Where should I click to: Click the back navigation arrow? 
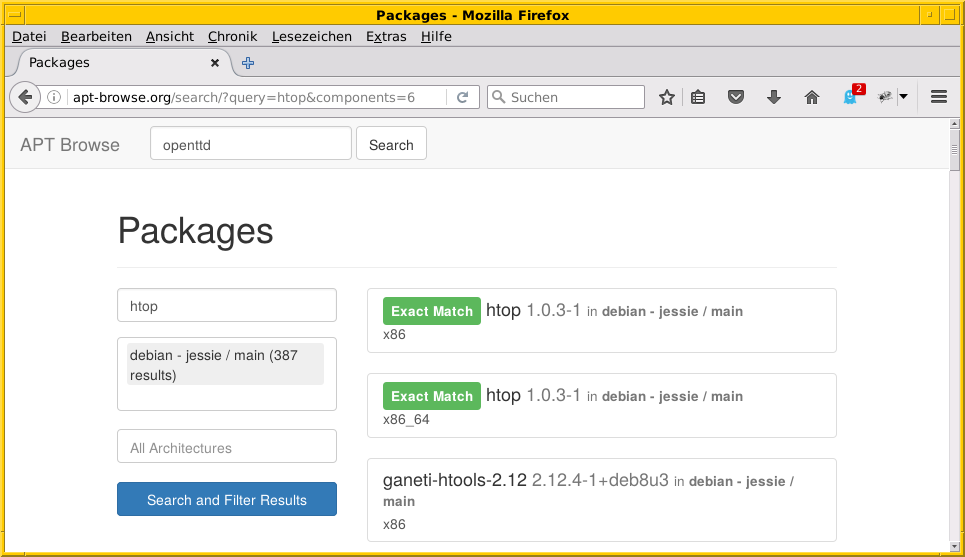click(25, 97)
